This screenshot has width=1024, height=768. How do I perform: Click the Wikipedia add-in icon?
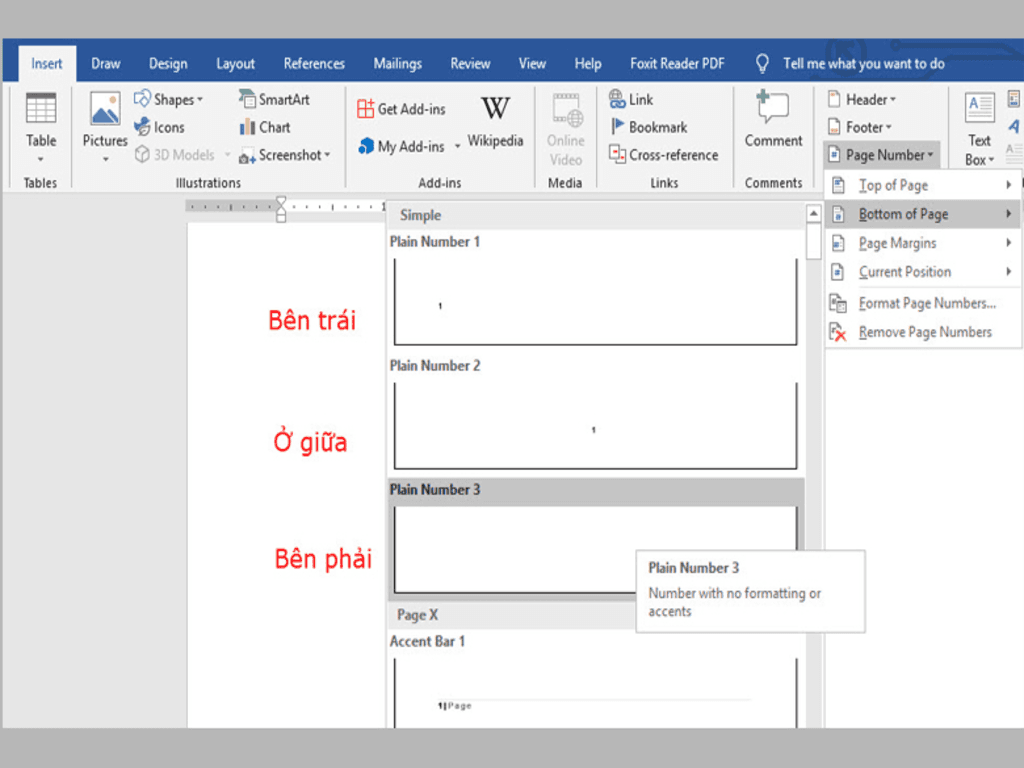(x=495, y=109)
